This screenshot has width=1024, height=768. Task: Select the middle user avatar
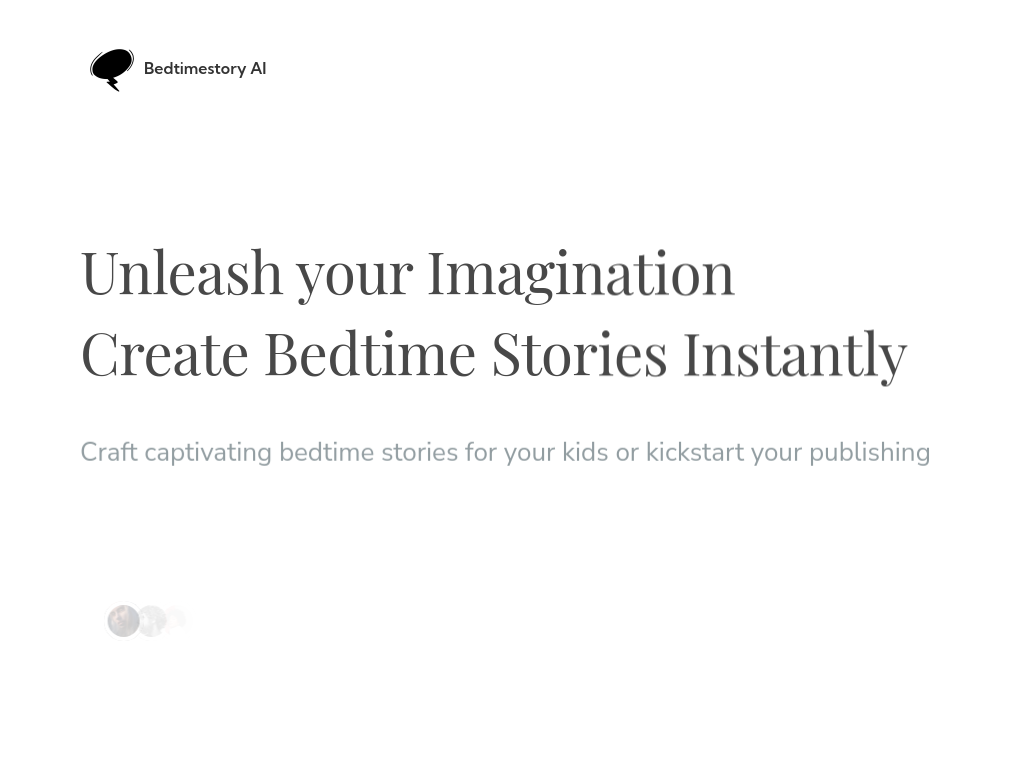pos(151,621)
